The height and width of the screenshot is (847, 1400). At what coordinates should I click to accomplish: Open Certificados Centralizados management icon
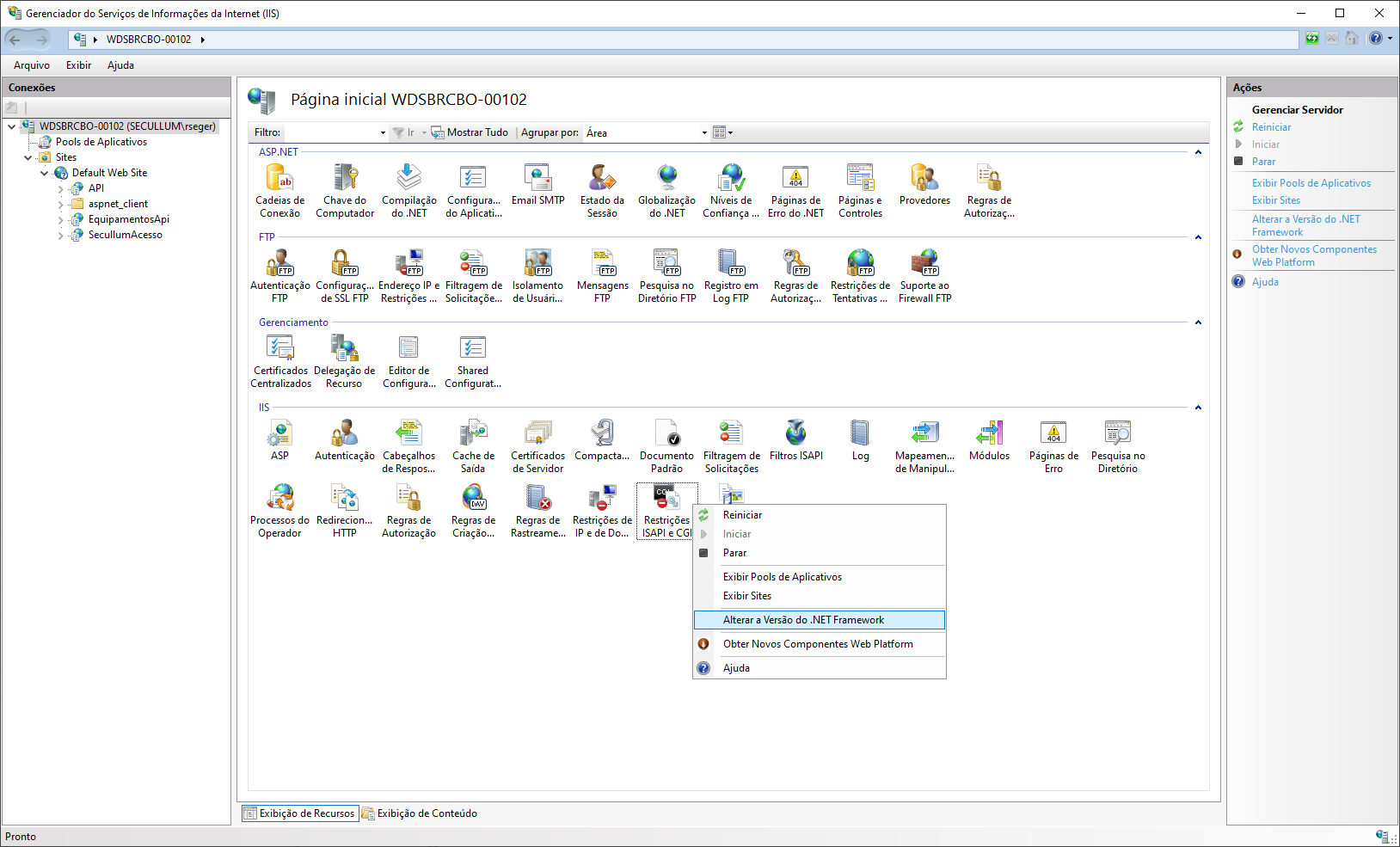(x=280, y=348)
